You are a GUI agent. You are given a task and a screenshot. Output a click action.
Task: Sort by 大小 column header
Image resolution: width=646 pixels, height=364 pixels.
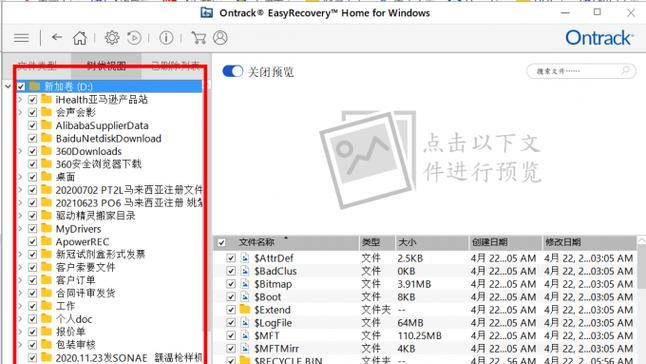407,242
